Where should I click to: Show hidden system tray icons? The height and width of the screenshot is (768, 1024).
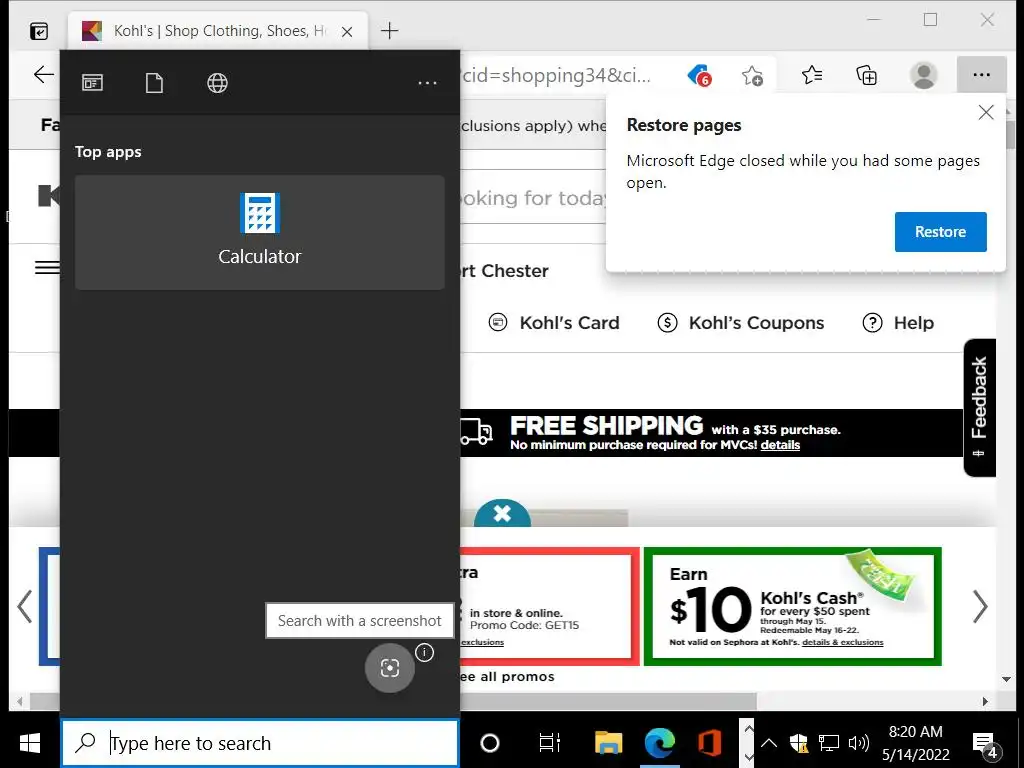coord(769,743)
